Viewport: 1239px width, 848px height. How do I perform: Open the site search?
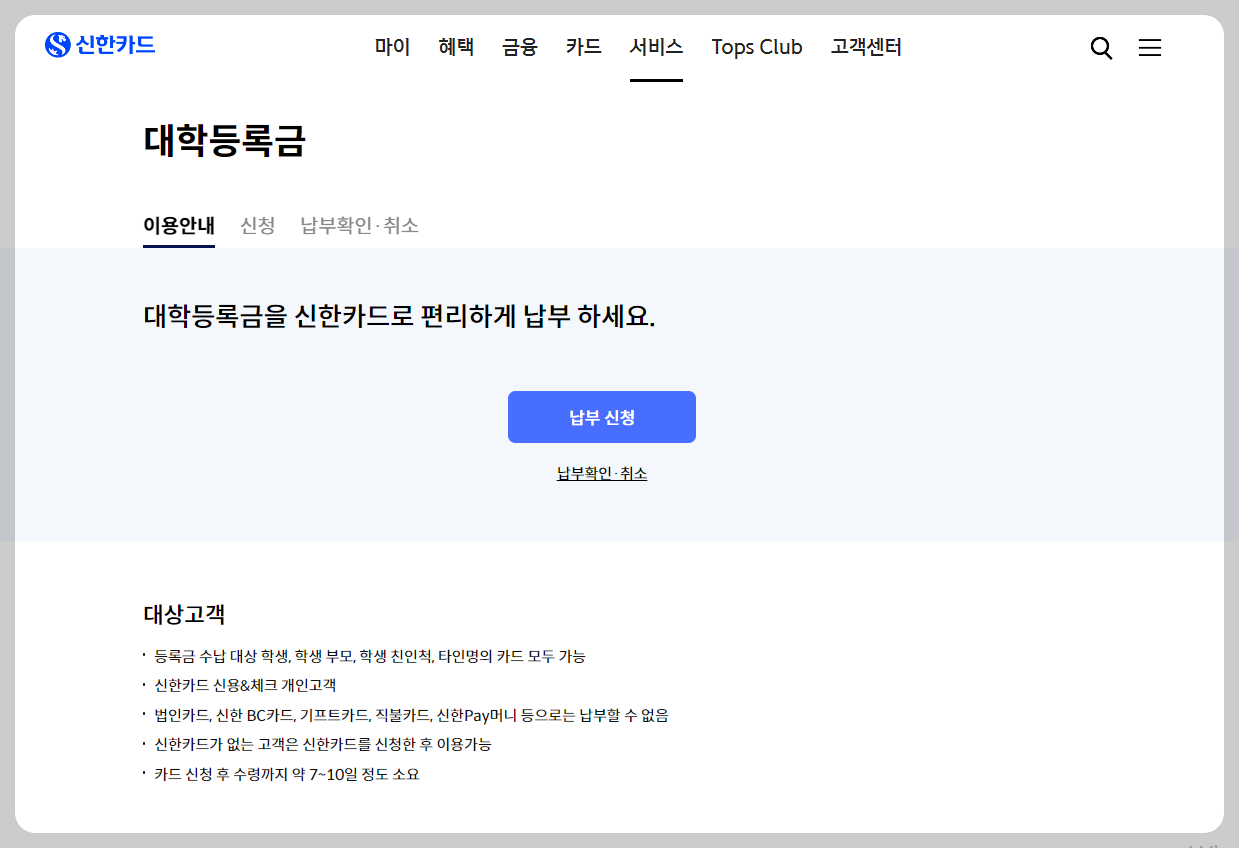point(1101,47)
